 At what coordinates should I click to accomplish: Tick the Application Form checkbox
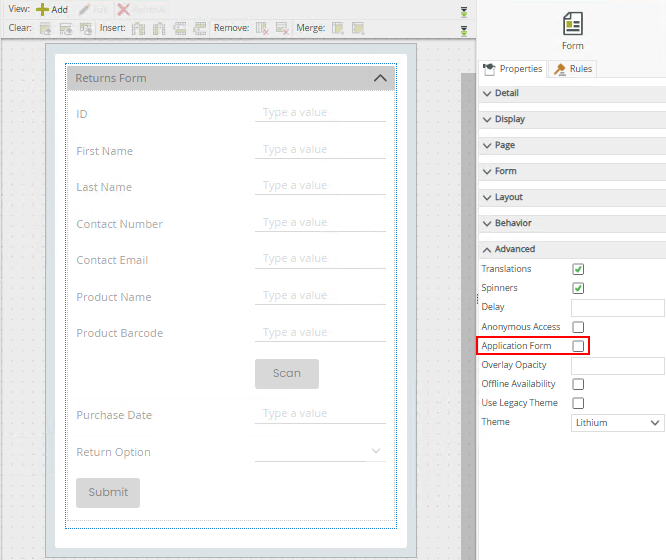578,346
